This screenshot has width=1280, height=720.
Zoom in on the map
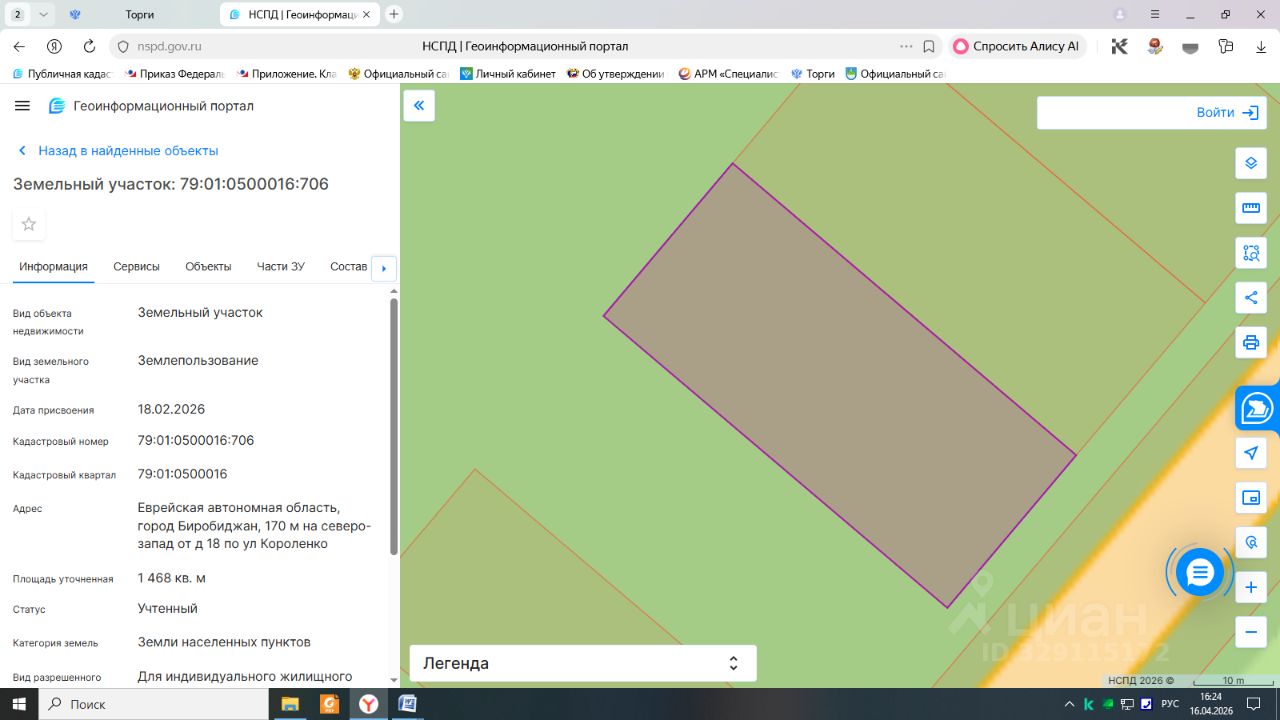(x=1251, y=587)
